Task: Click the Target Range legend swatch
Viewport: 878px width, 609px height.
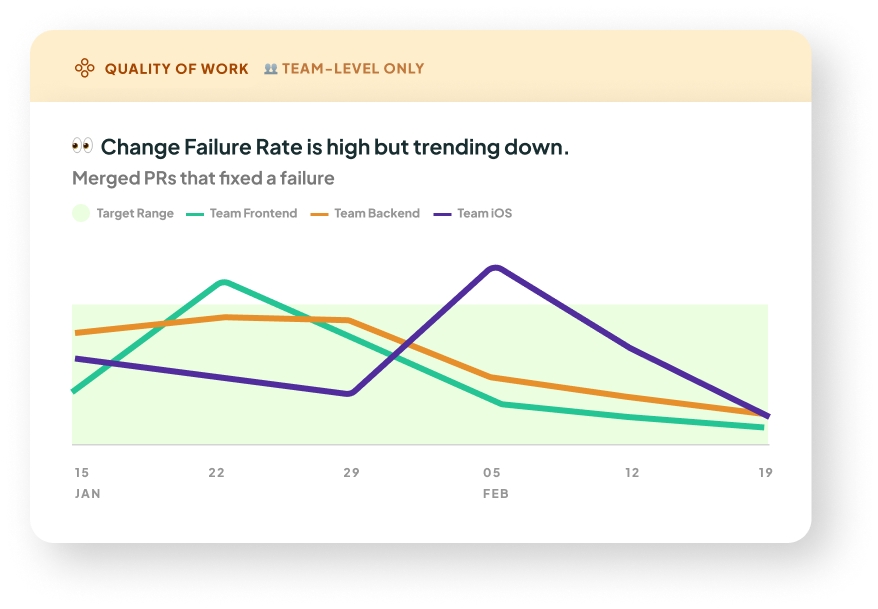Action: tap(81, 213)
